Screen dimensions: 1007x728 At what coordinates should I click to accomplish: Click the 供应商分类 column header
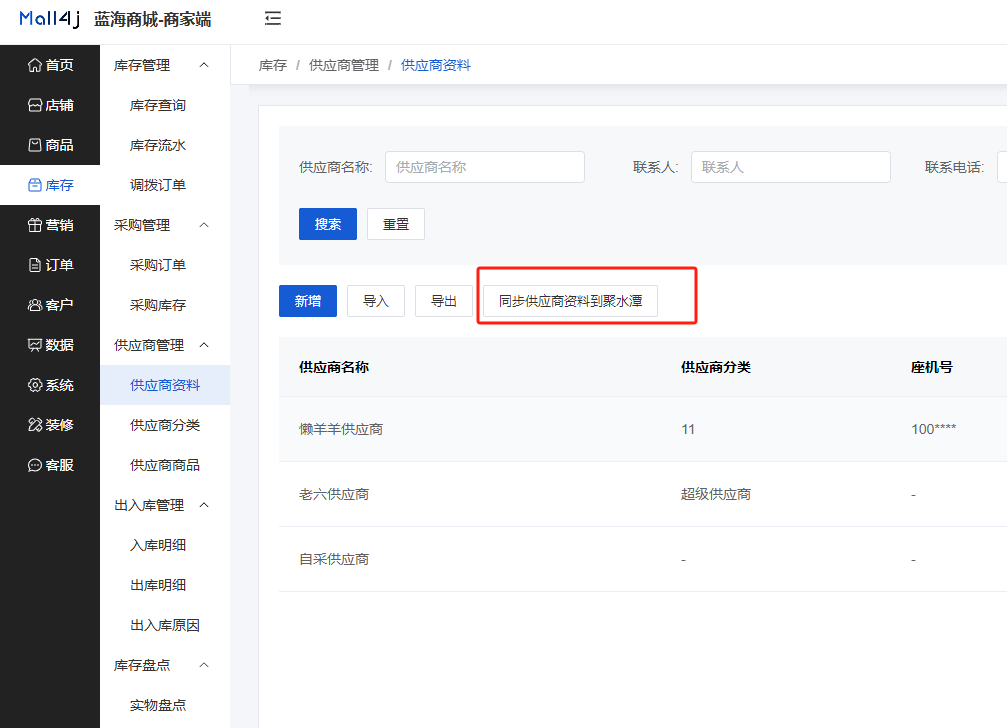(x=715, y=367)
